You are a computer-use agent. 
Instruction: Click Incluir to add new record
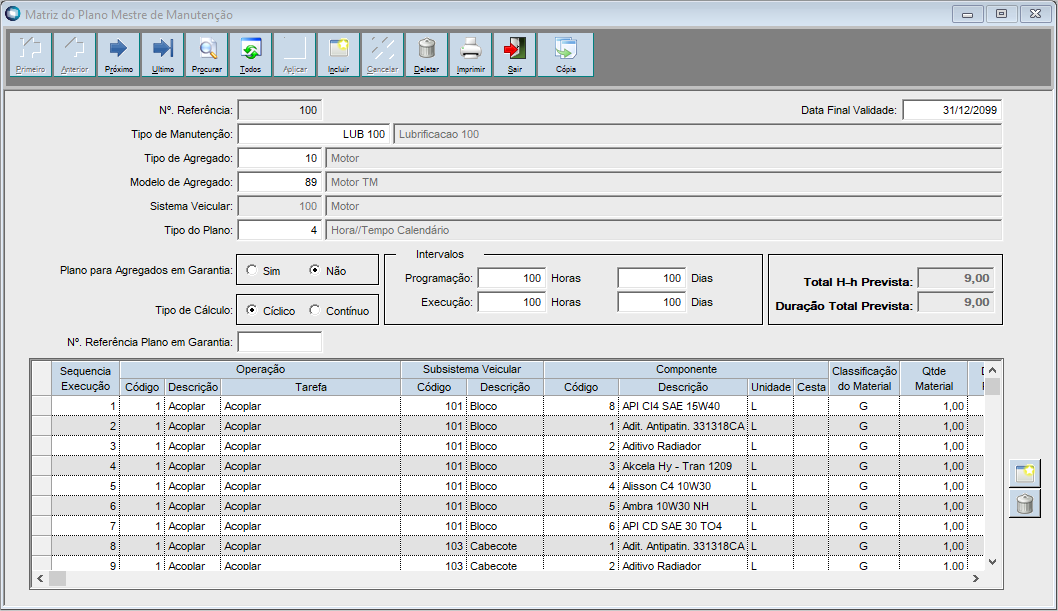click(x=338, y=54)
